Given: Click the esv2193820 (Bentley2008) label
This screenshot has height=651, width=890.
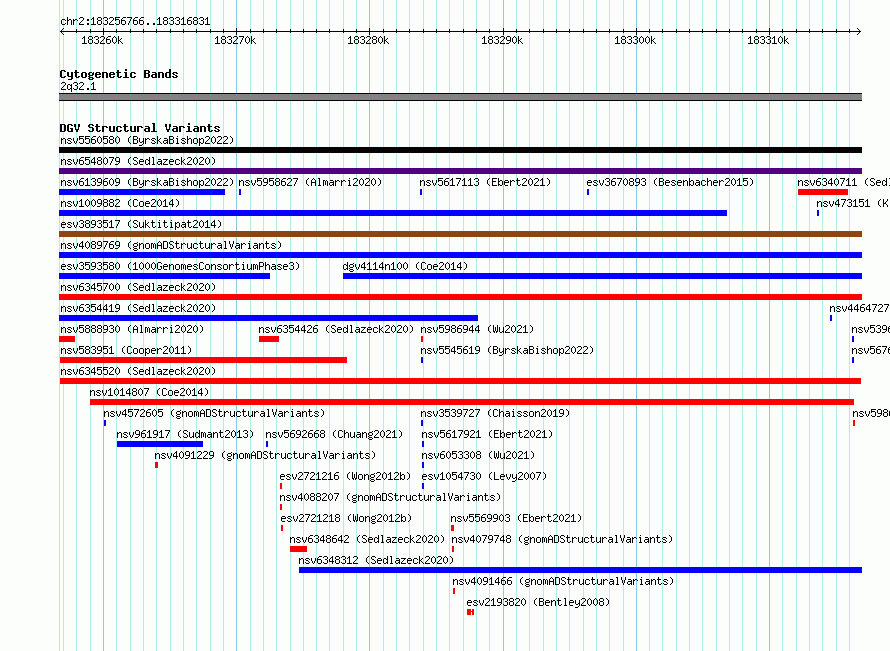Looking at the screenshot, I should pyautogui.click(x=538, y=602).
